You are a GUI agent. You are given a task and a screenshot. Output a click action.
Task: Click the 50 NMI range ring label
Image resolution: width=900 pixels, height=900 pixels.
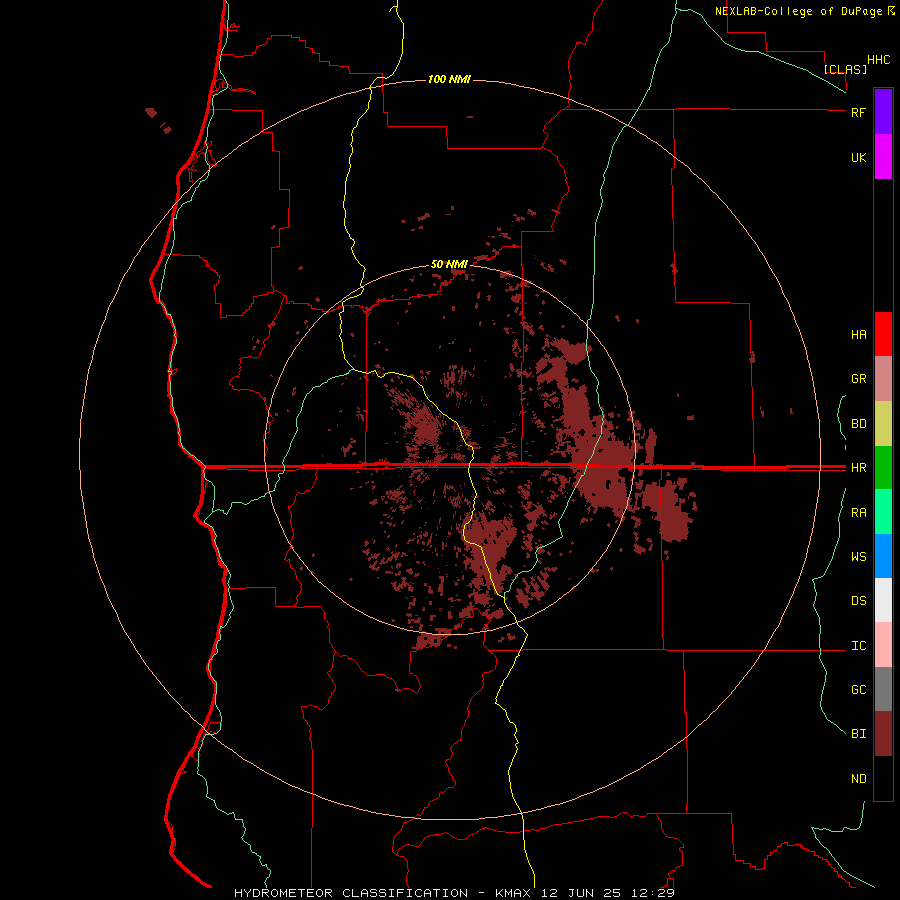click(449, 265)
